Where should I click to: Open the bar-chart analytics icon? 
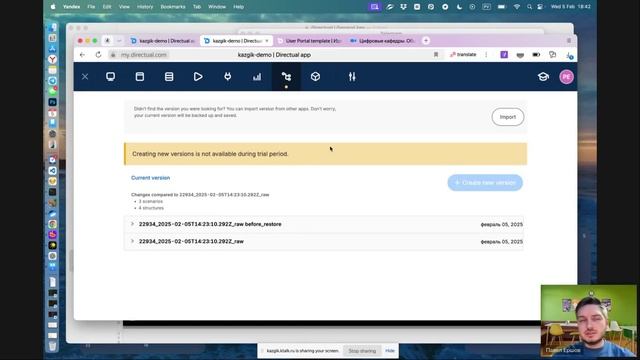coord(257,77)
